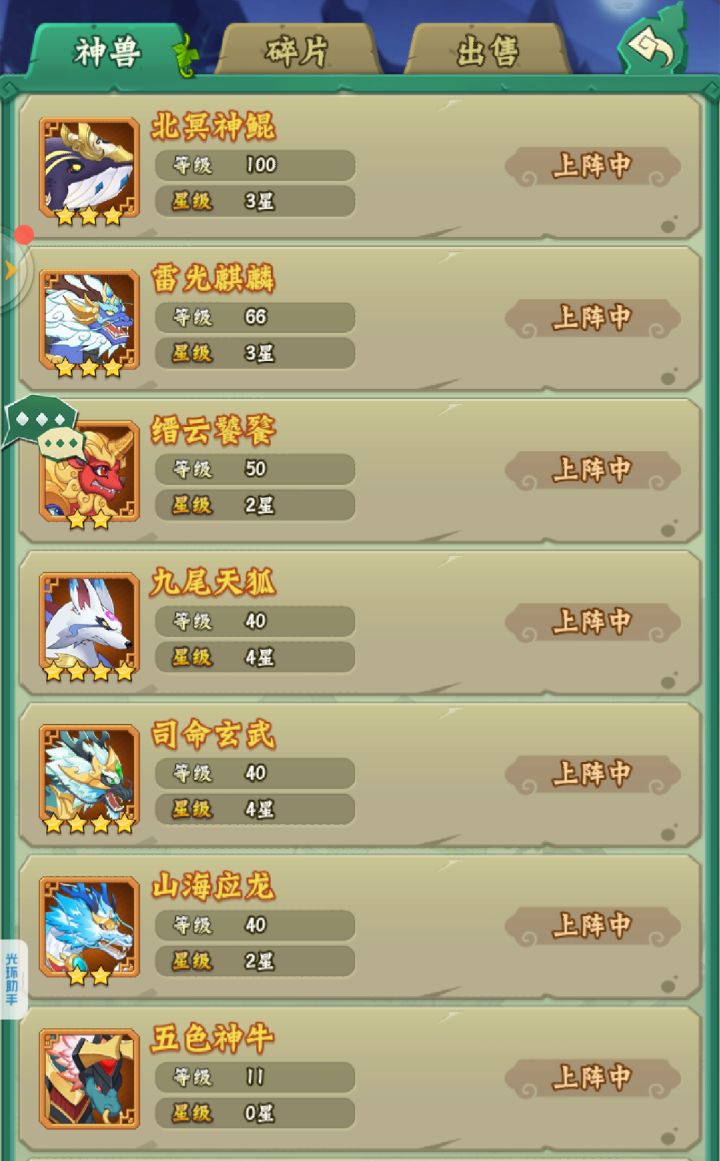
Task: Tap the 山海应龙 beast portrait icon
Action: click(89, 929)
